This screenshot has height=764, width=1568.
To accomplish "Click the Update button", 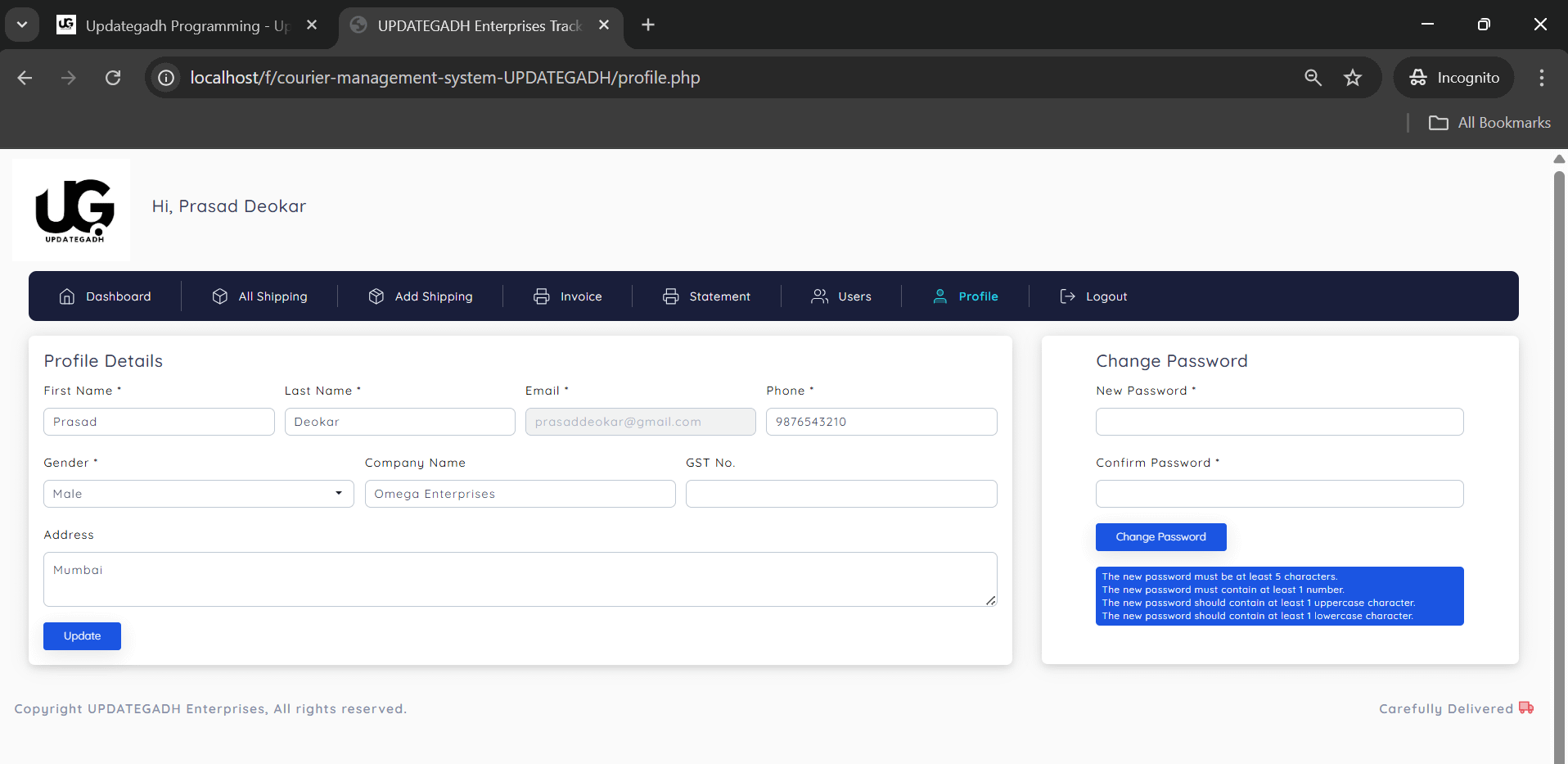I will [81, 635].
